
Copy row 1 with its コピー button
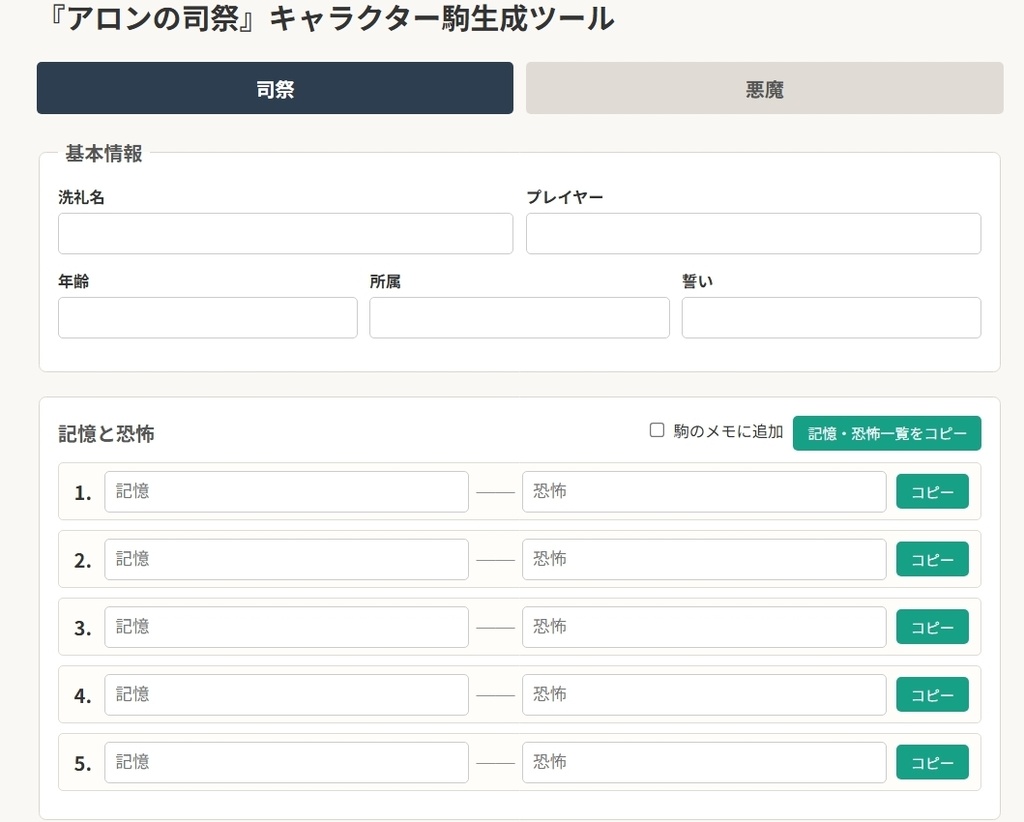pyautogui.click(x=932, y=492)
